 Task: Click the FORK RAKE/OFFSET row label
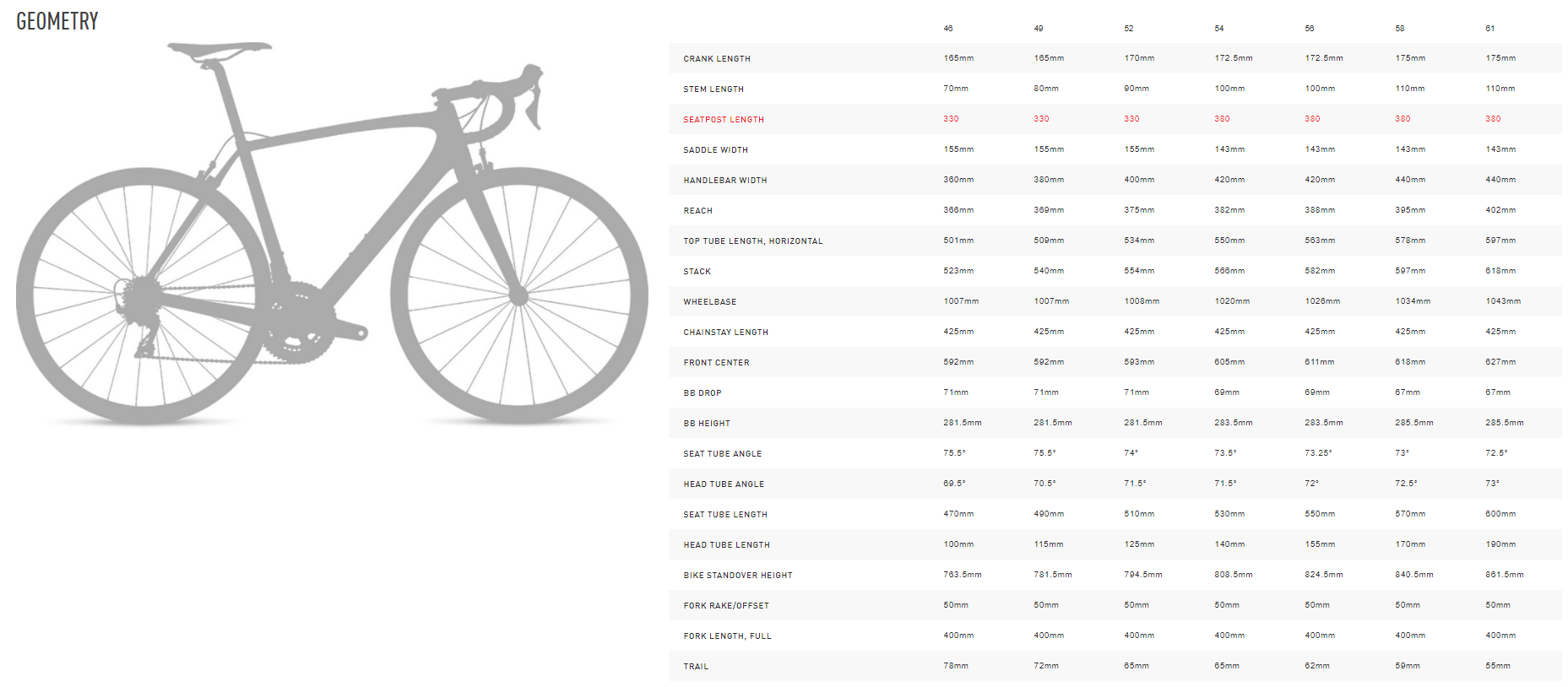[725, 606]
